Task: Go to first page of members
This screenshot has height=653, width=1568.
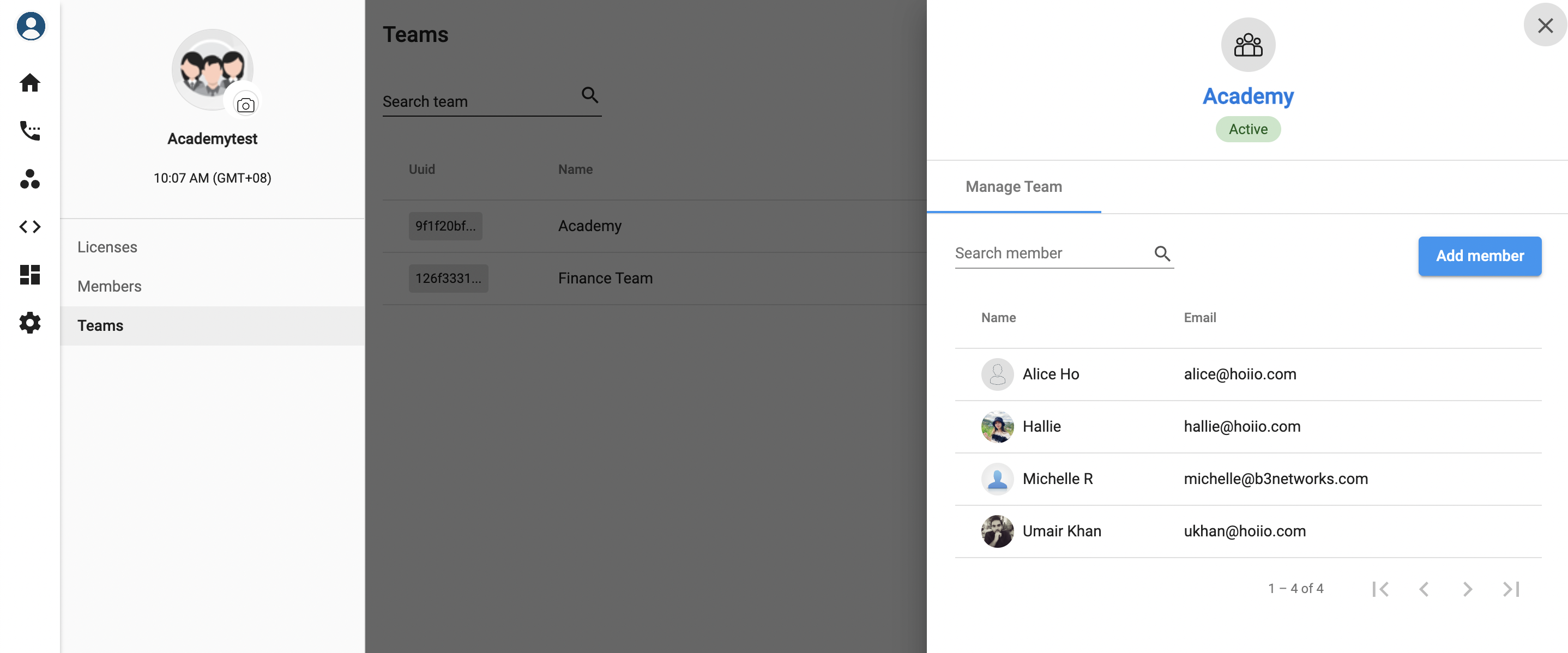Action: pyautogui.click(x=1380, y=589)
